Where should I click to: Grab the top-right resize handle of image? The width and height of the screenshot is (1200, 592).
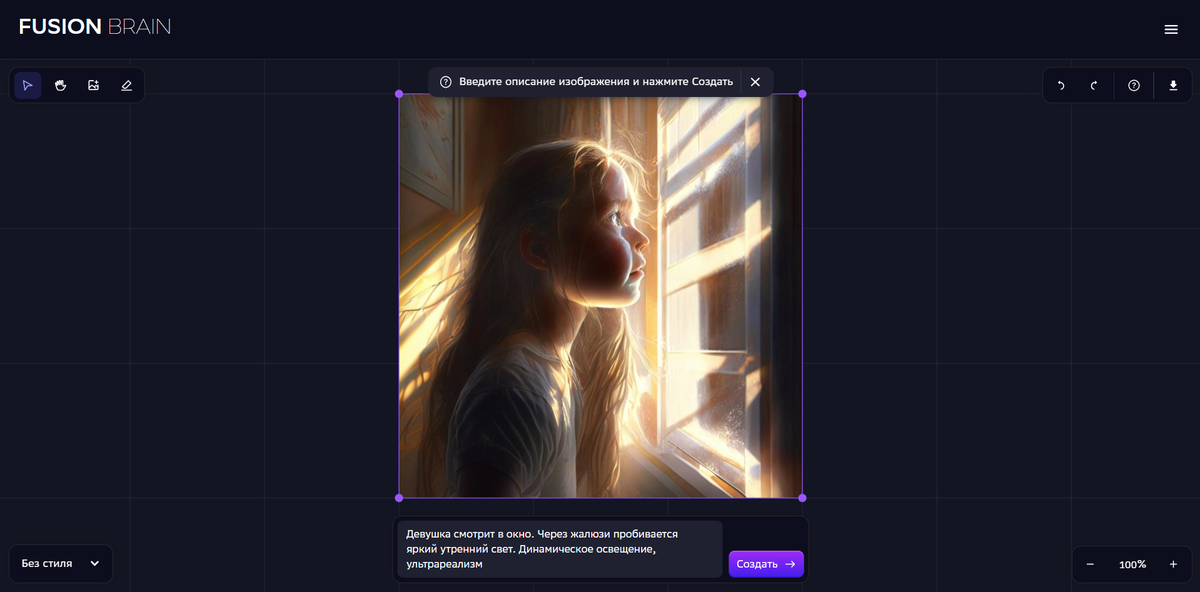(802, 94)
